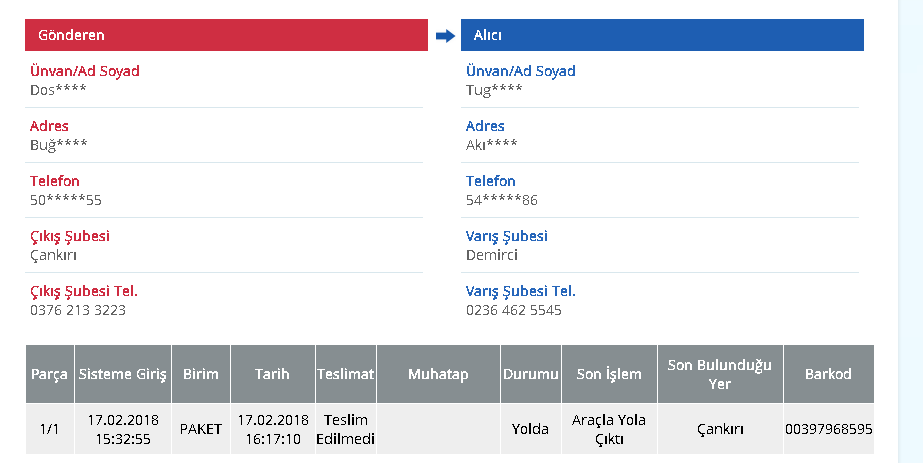Click the Varış Şubesi value Demirci
The height and width of the screenshot is (463, 923).
pyautogui.click(x=492, y=255)
